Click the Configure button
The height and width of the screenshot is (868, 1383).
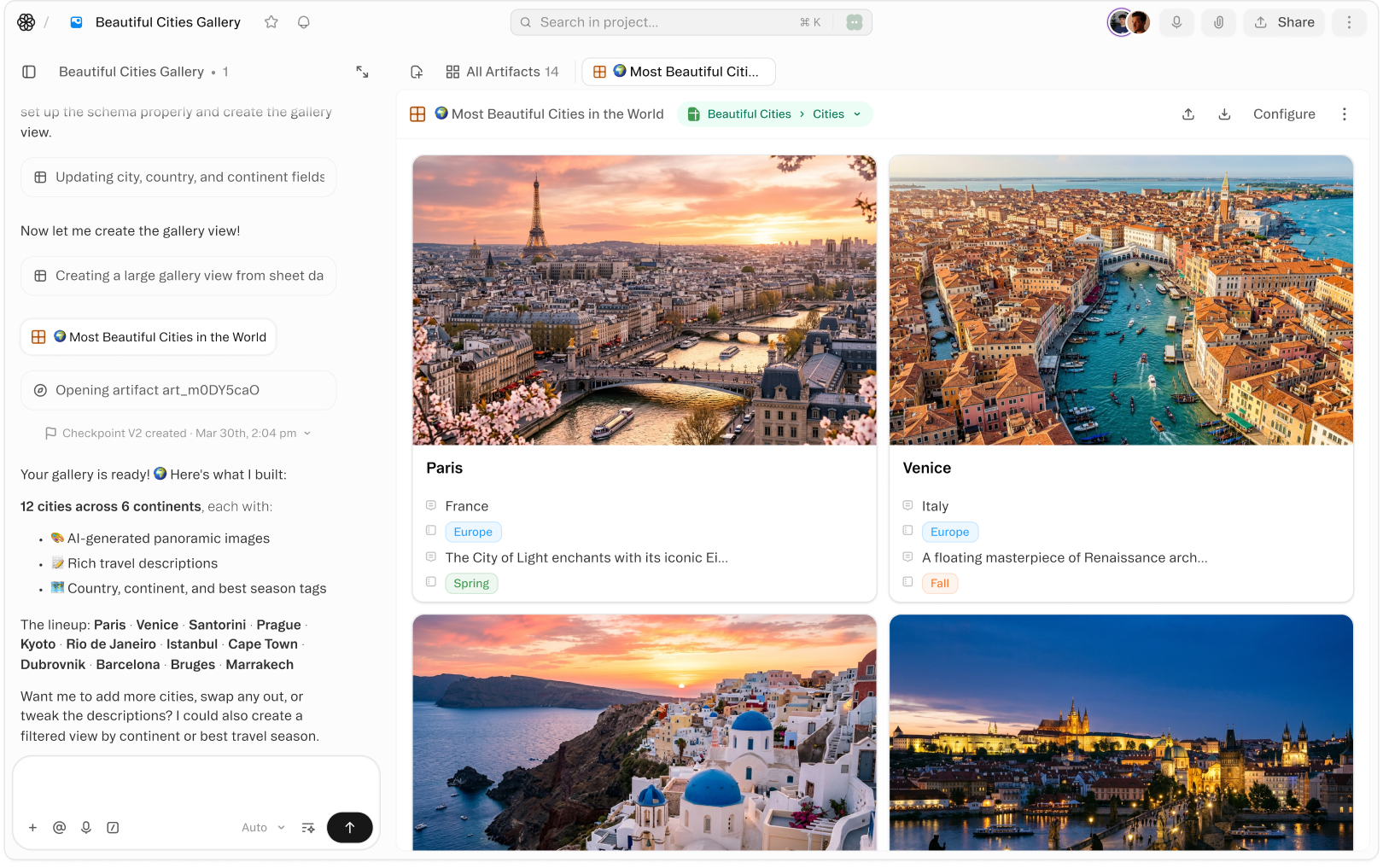(x=1284, y=114)
